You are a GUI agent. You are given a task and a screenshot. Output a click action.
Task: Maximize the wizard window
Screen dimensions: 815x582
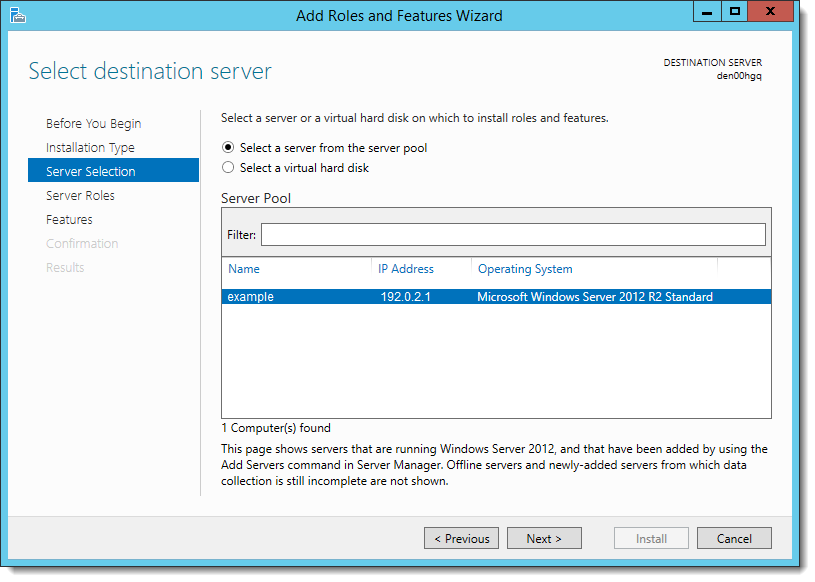point(734,11)
